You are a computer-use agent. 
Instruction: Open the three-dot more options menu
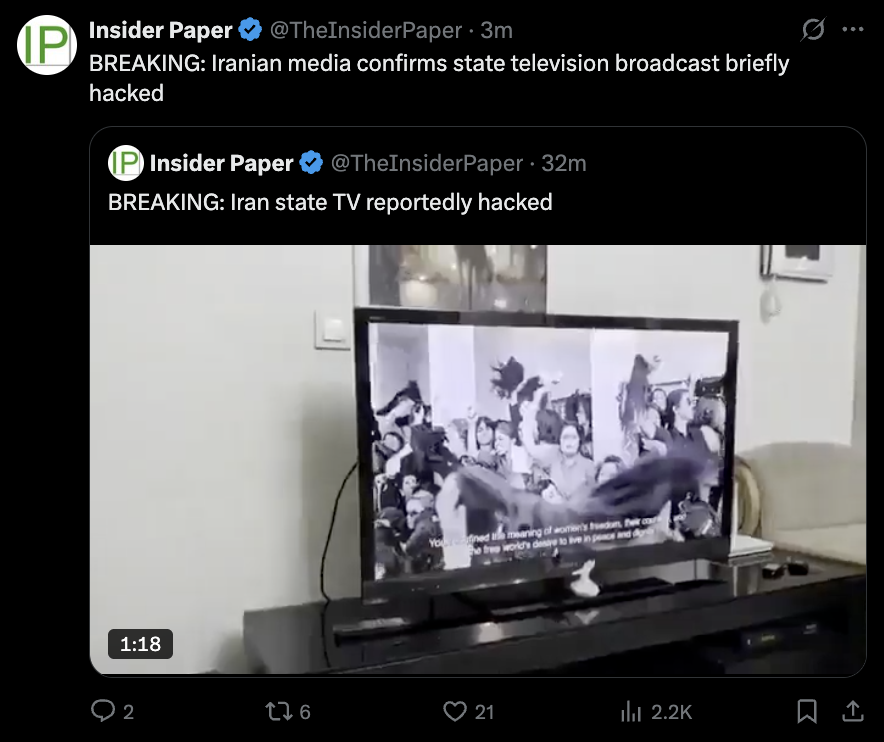(x=853, y=30)
